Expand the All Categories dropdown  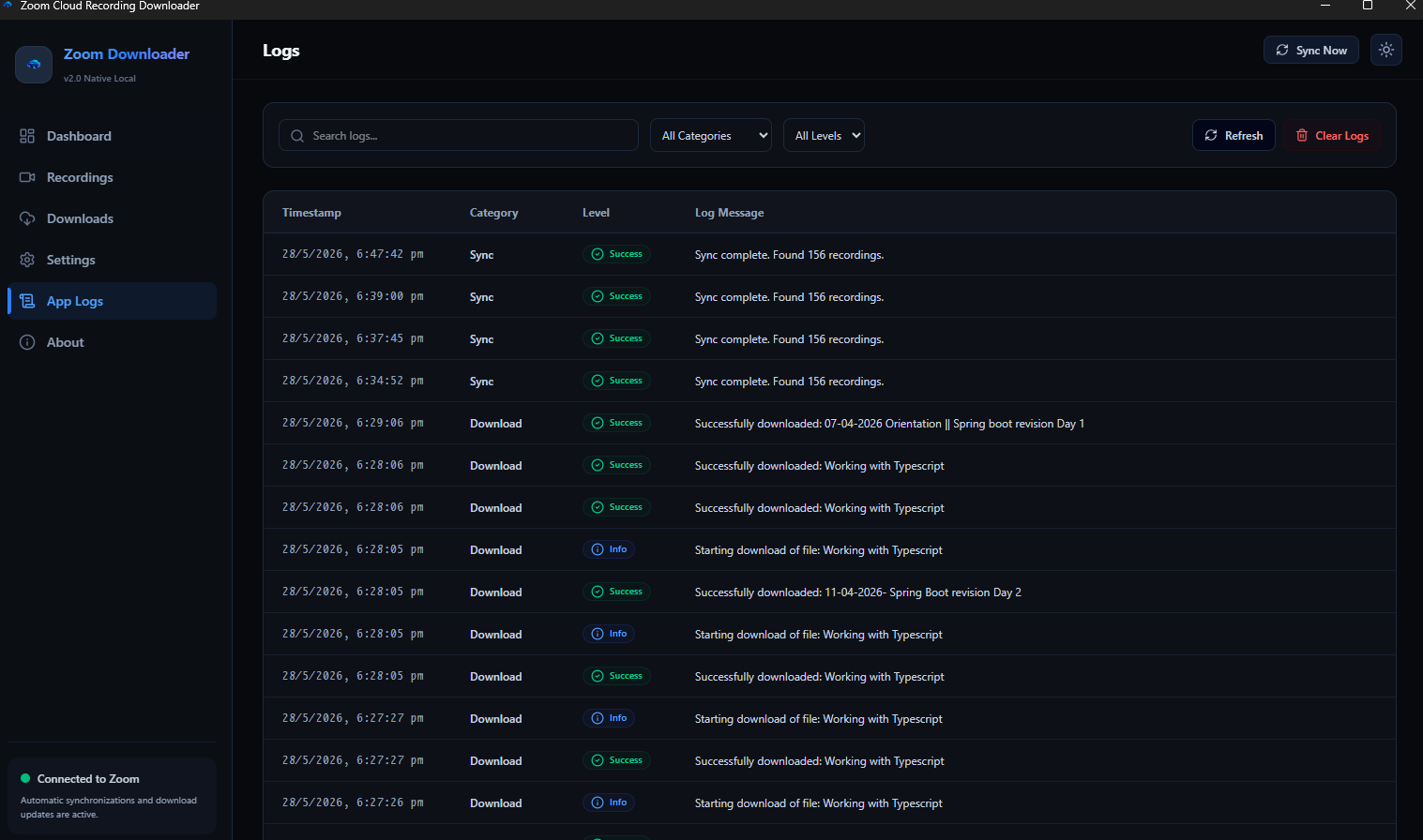(711, 135)
